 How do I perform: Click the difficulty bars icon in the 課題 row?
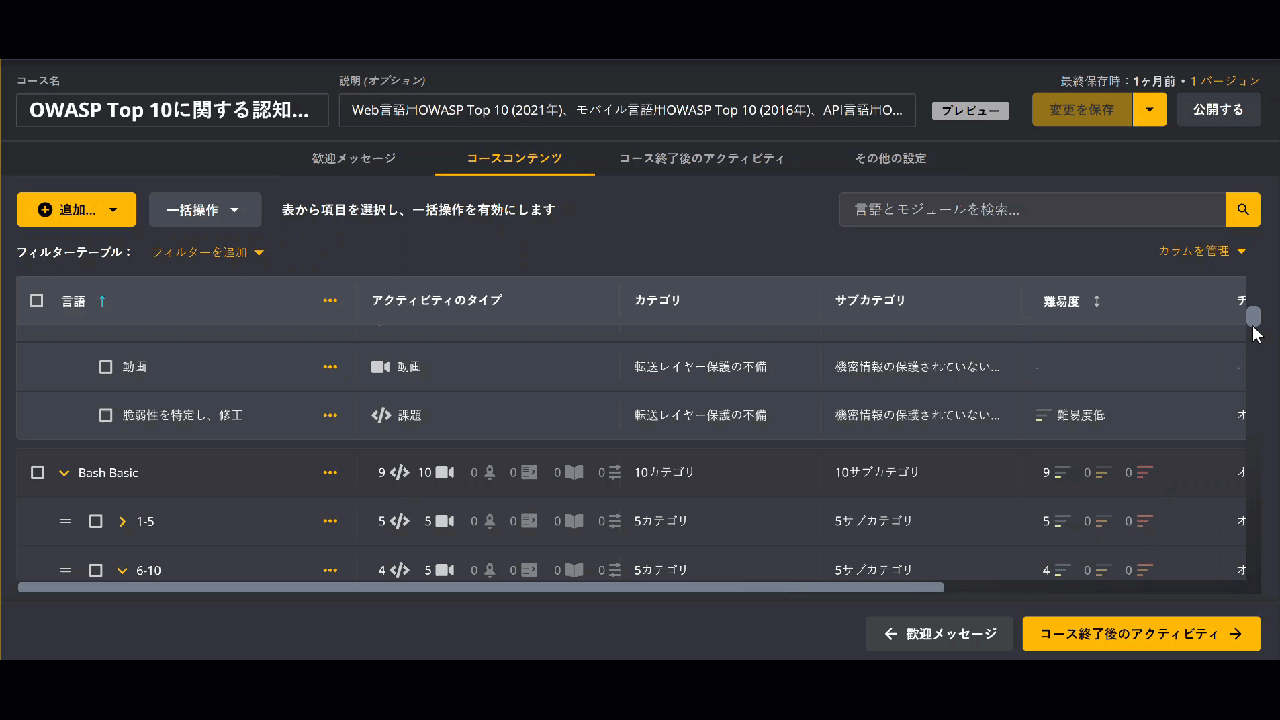coord(1044,415)
